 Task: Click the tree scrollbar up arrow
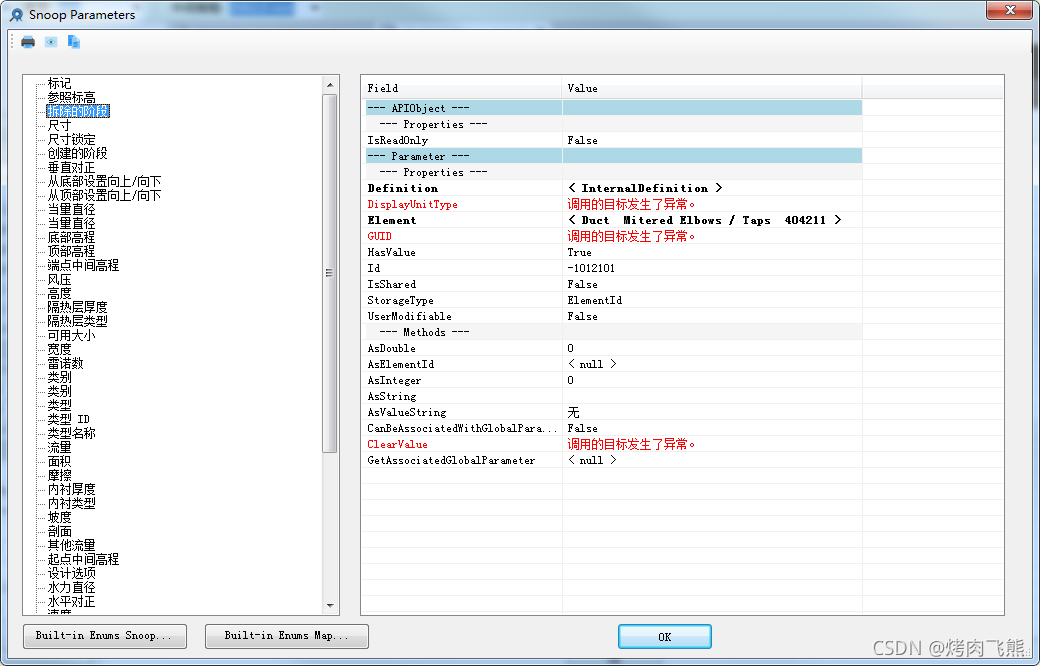(330, 85)
